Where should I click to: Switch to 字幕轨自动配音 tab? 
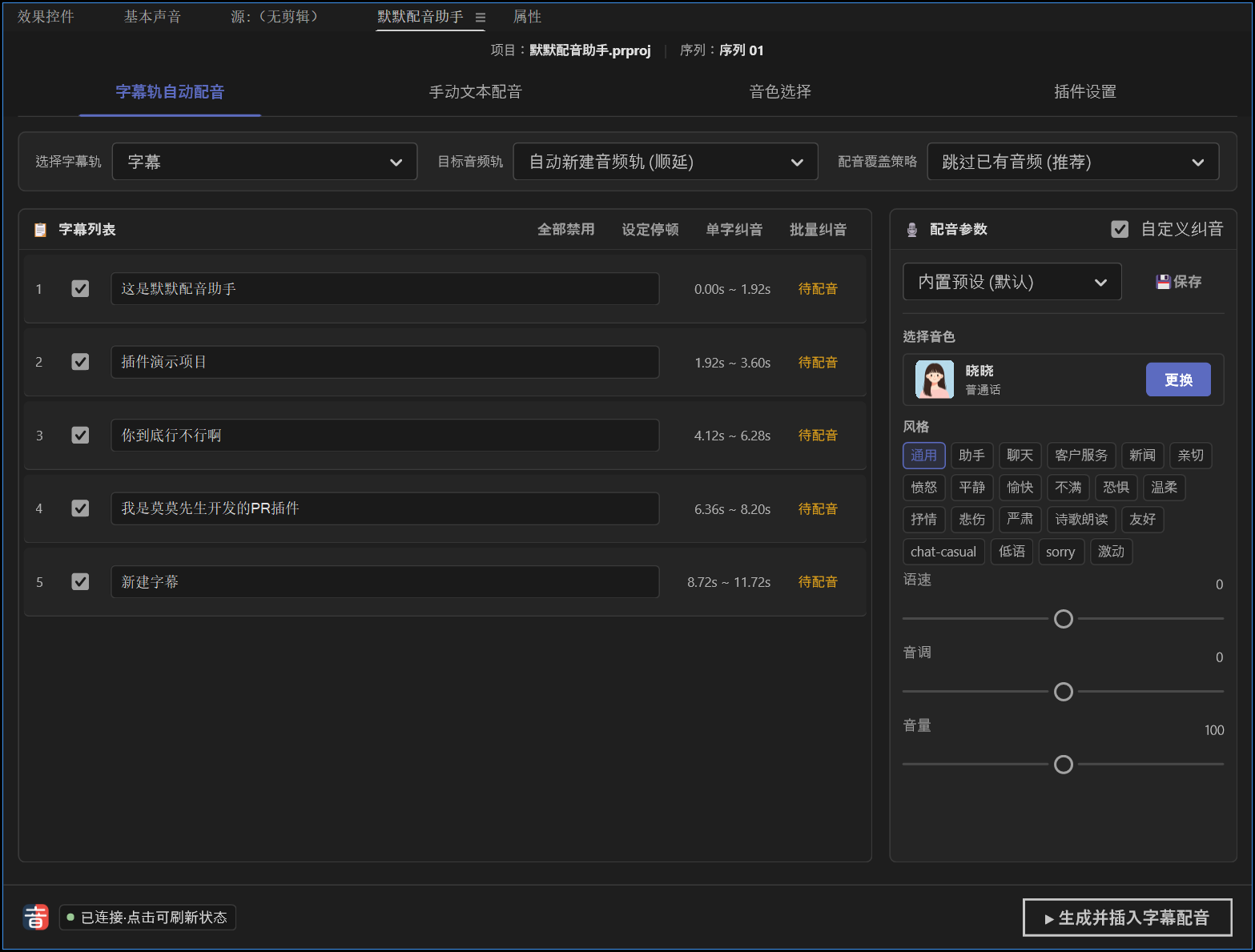tap(170, 92)
